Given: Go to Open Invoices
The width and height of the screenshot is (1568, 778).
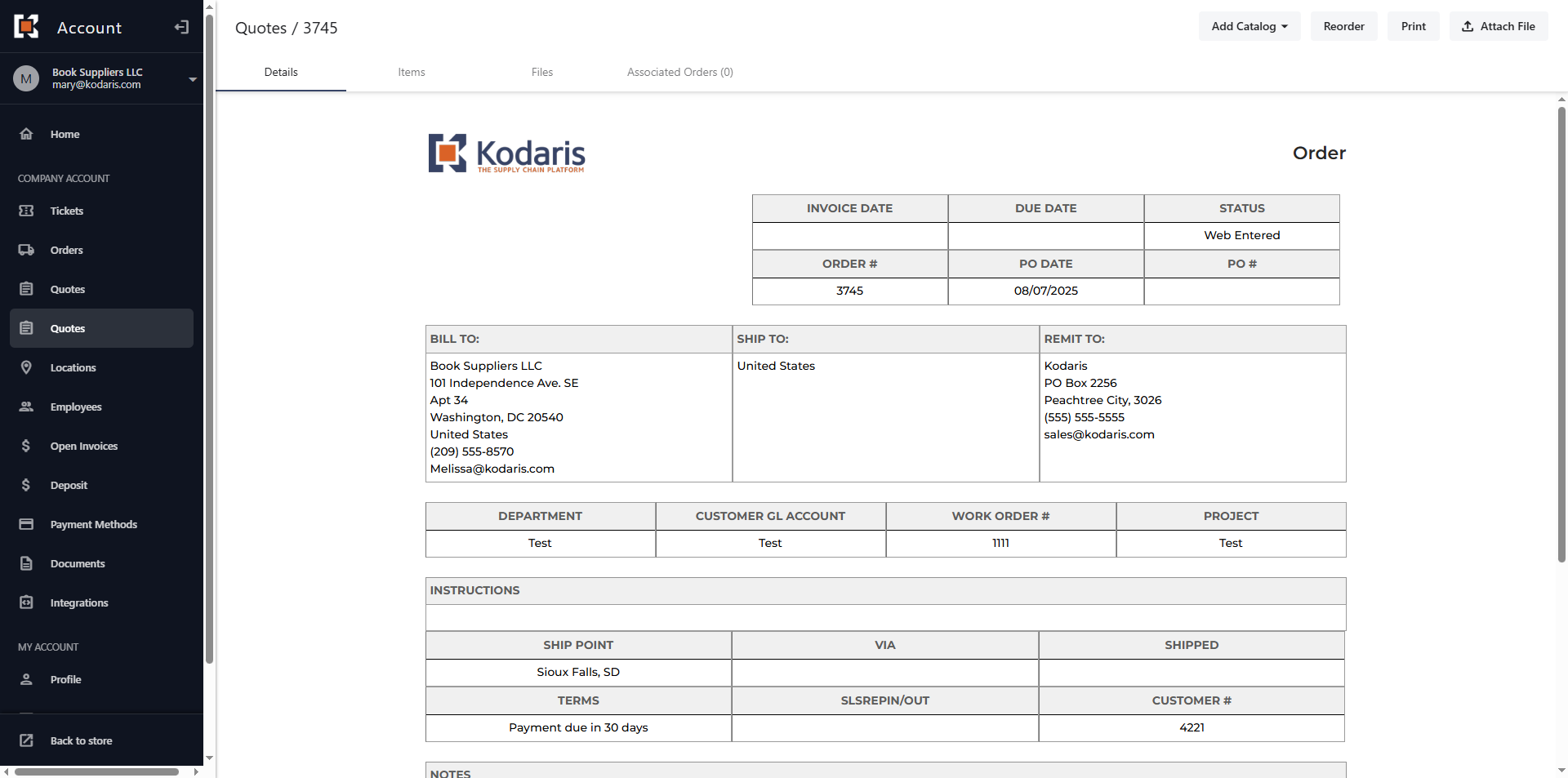Looking at the screenshot, I should coord(101,446).
